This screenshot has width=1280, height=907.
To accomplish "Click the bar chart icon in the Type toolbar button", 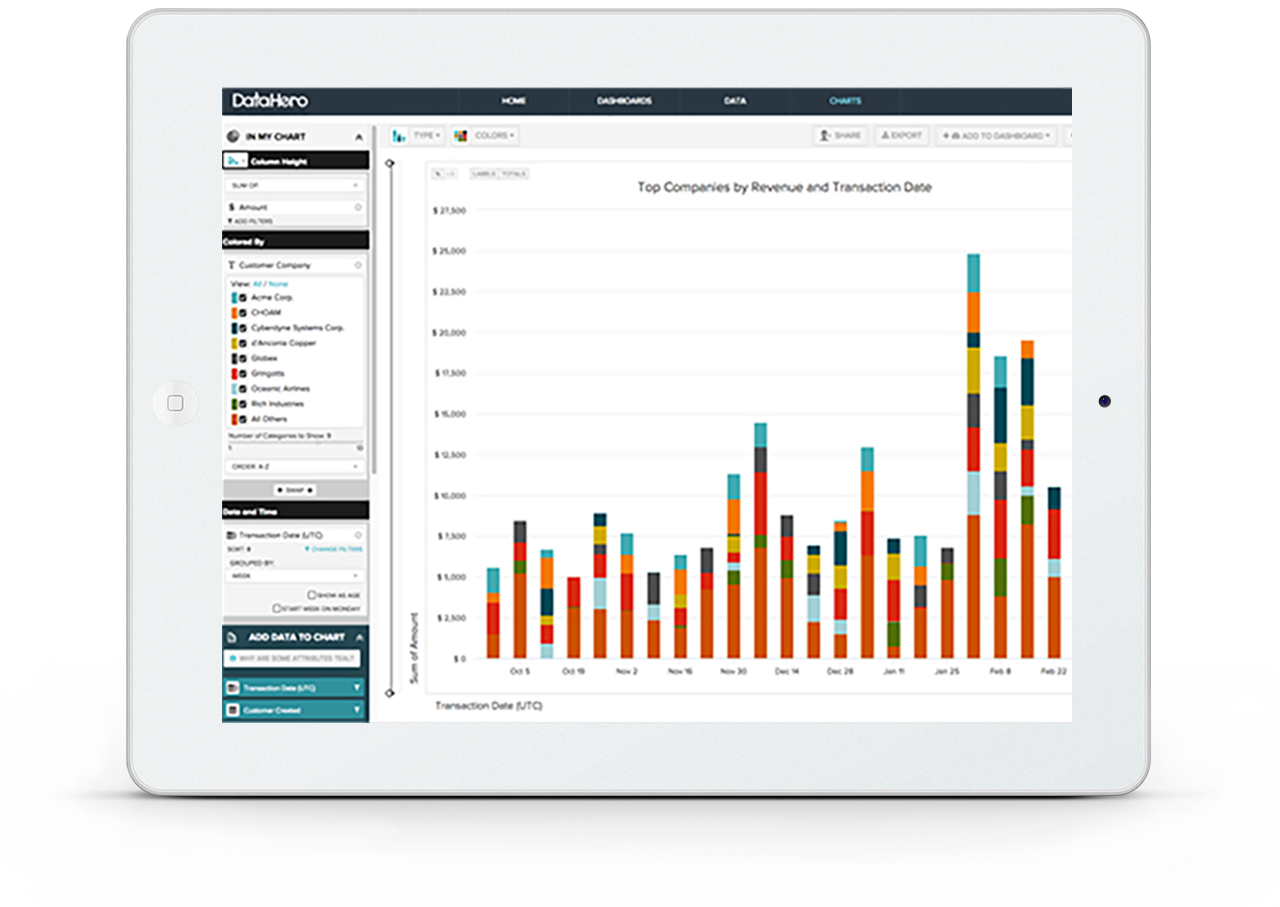I will coord(400,135).
